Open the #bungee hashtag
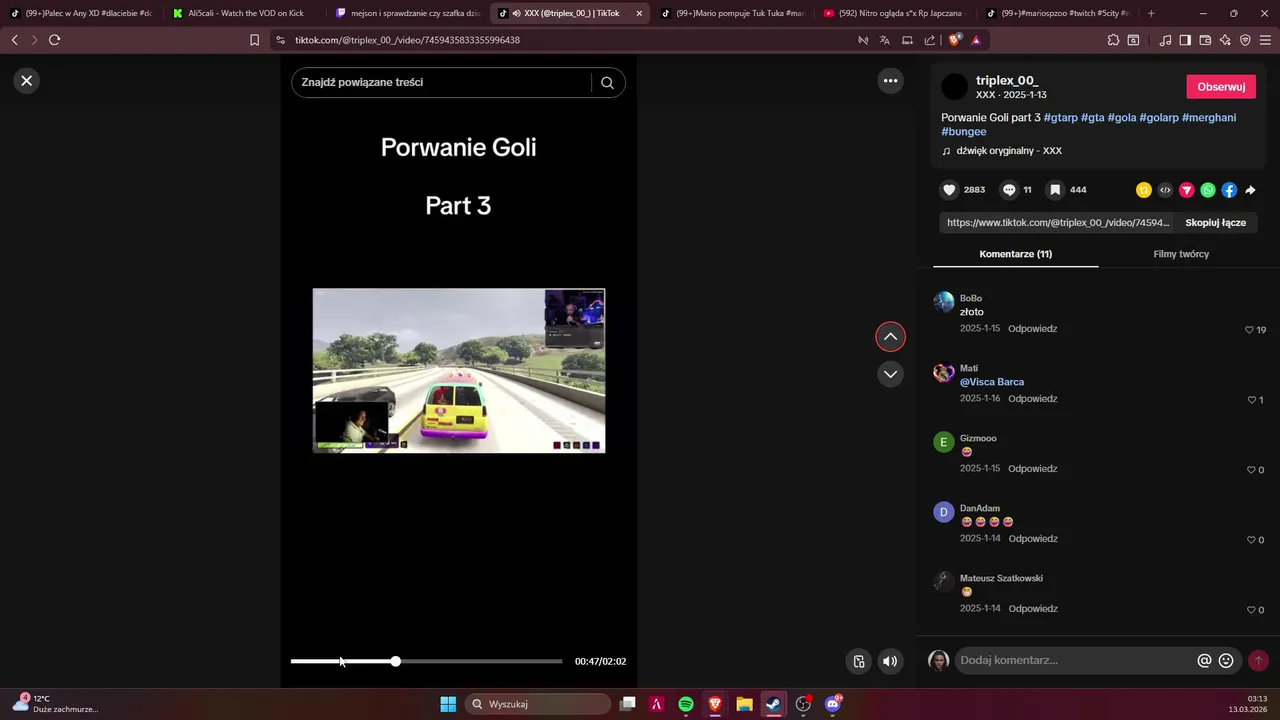This screenshot has height=720, width=1280. coord(964,132)
